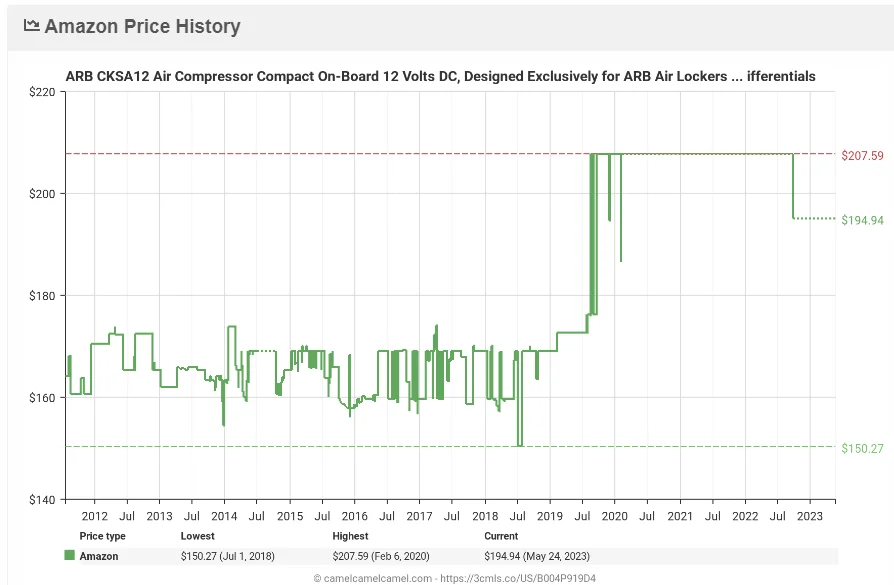Click the camelcamelcamel.com footer credit
The height and width of the screenshot is (585, 894).
click(x=454, y=578)
